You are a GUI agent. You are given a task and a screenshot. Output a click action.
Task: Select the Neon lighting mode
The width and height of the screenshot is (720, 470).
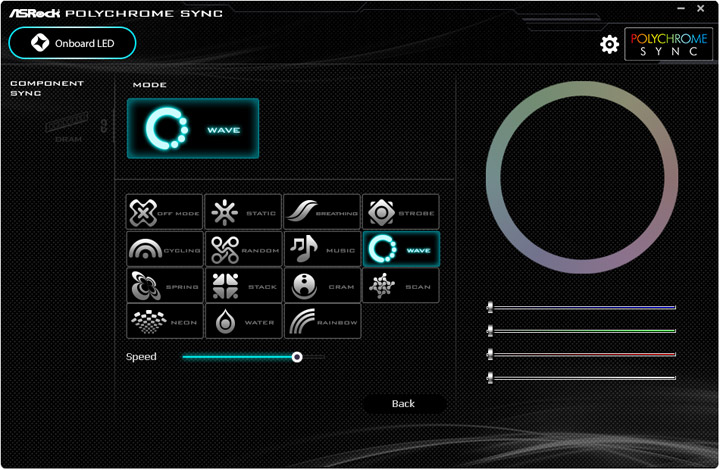[164, 321]
